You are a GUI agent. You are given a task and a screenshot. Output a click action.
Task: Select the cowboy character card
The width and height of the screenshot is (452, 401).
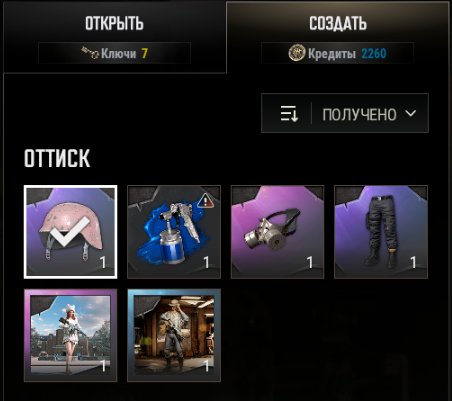pos(174,335)
